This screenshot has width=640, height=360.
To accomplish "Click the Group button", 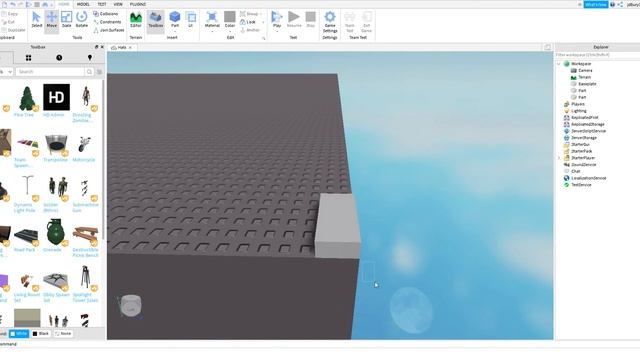I will [x=249, y=14].
